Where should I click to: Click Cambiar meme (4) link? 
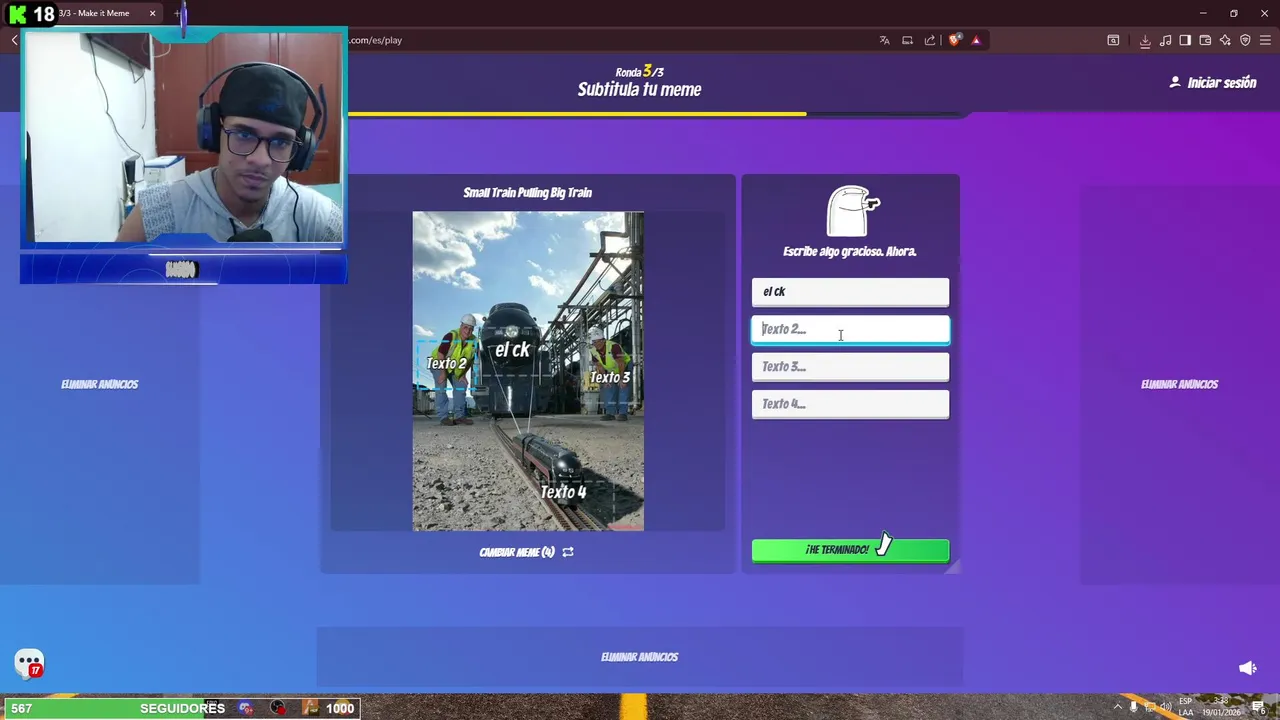[x=517, y=552]
